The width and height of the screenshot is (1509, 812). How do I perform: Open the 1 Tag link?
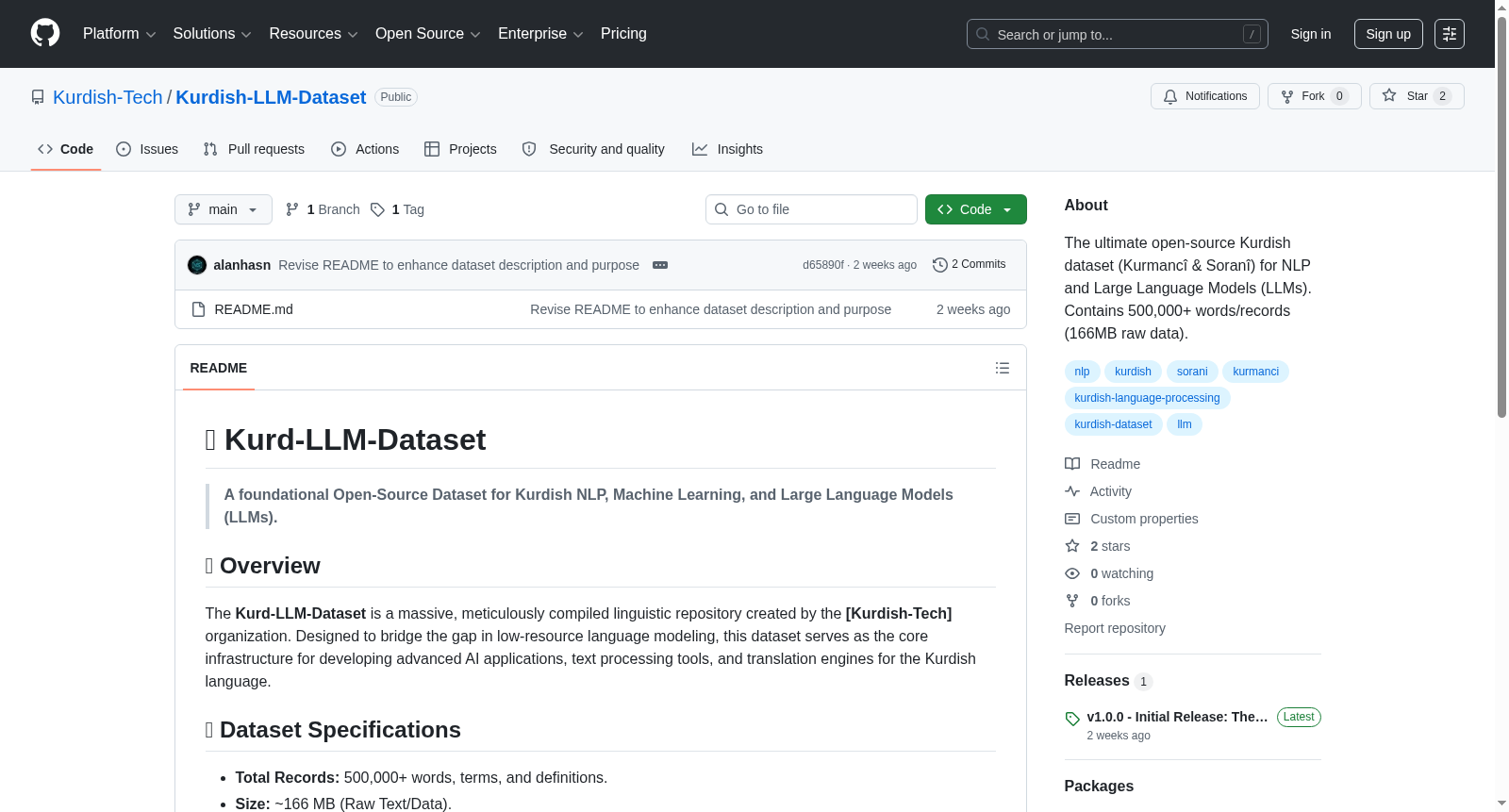397,209
